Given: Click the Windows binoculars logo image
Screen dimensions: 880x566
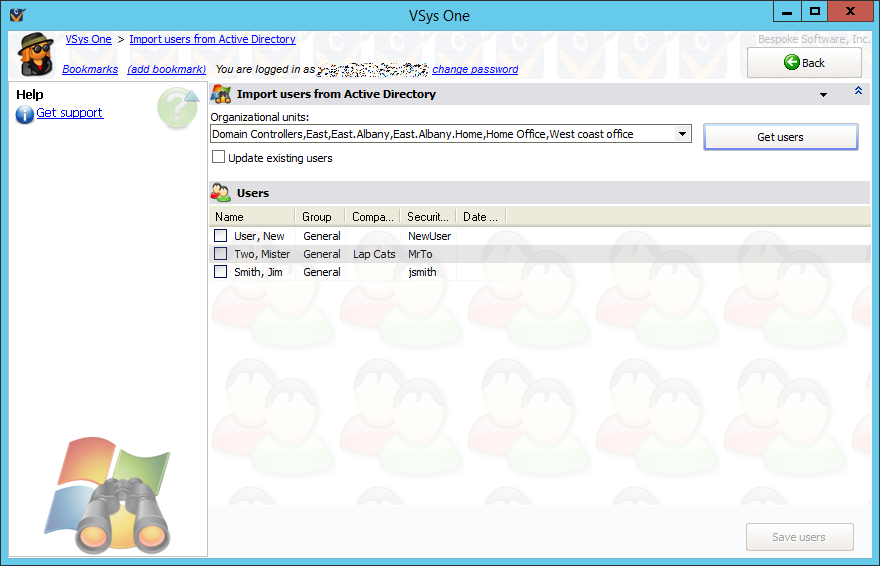Looking at the screenshot, I should 107,495.
